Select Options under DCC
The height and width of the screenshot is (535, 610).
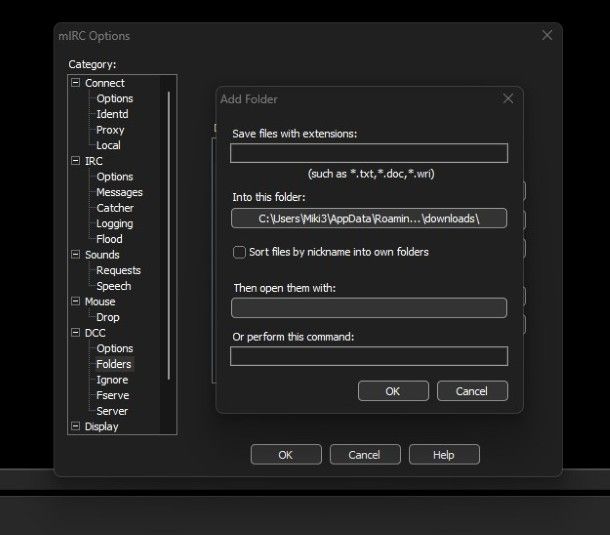(x=115, y=348)
